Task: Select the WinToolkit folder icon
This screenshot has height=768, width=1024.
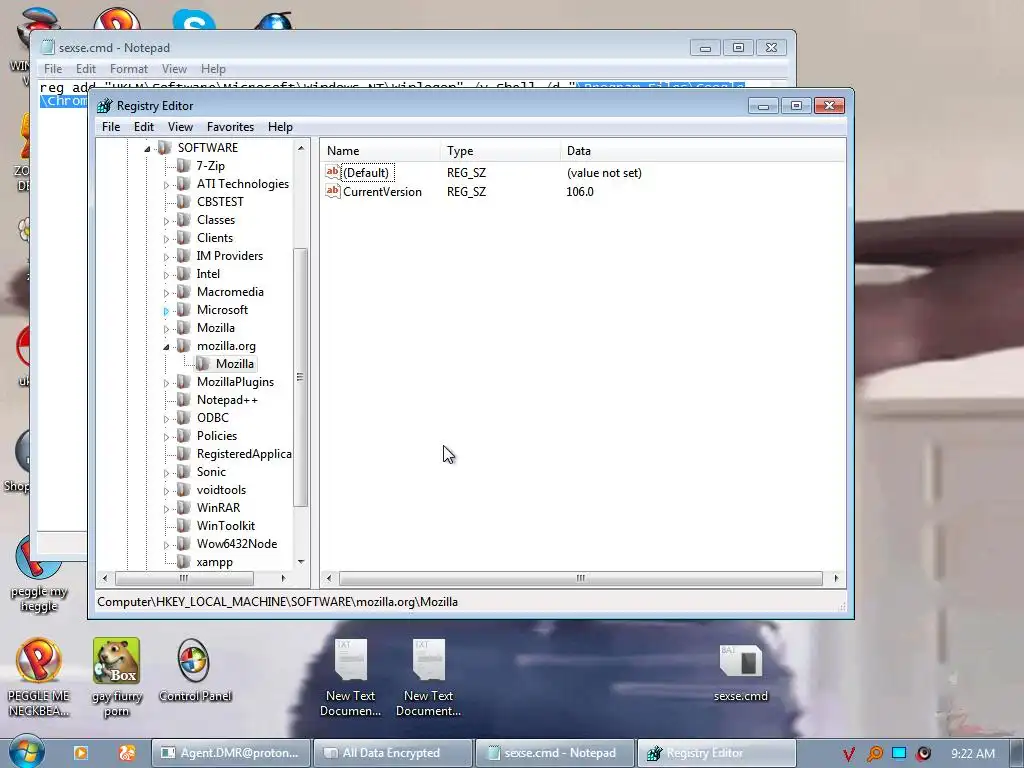Action: (x=184, y=526)
